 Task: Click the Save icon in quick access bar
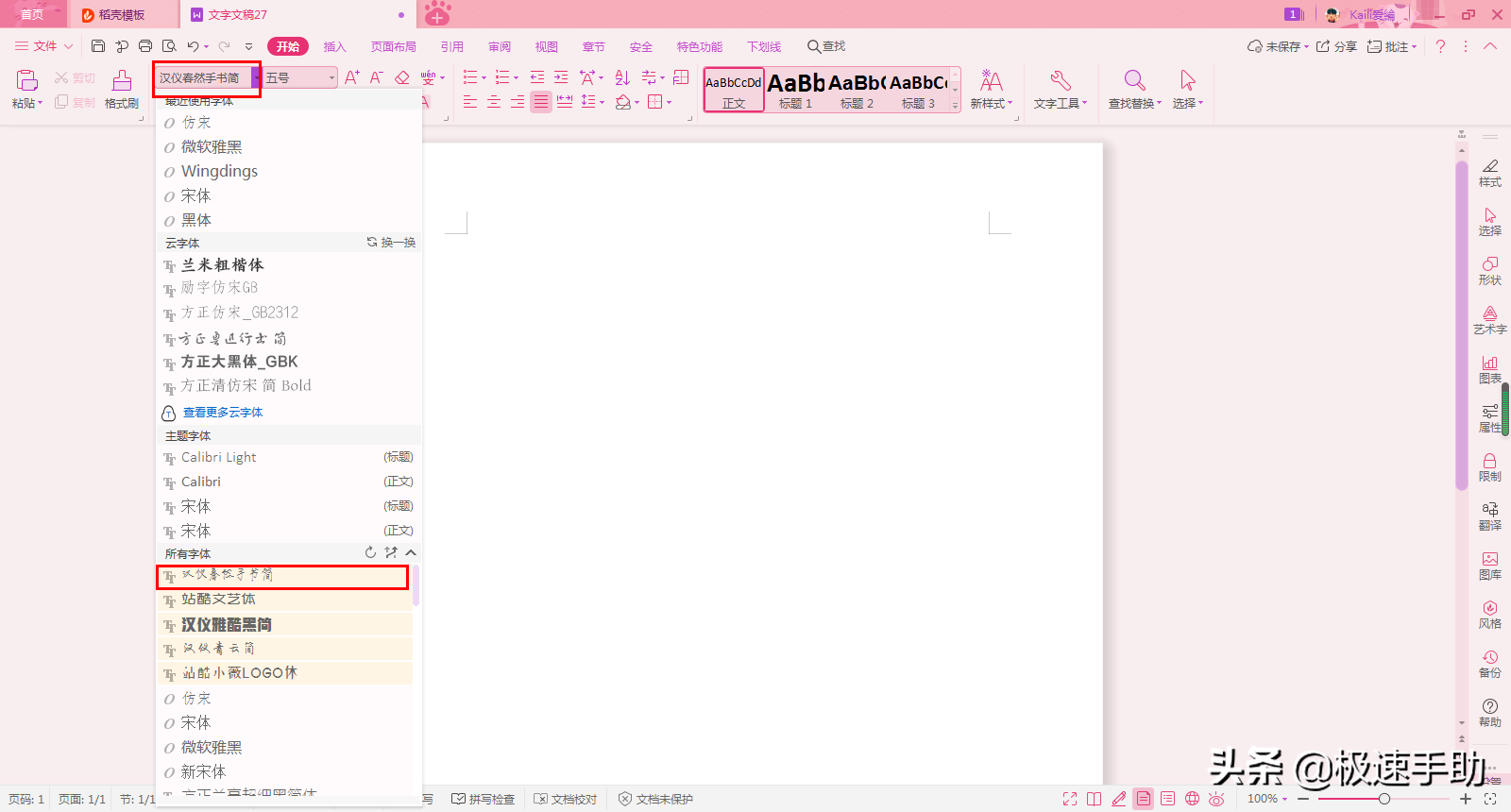coord(98,46)
